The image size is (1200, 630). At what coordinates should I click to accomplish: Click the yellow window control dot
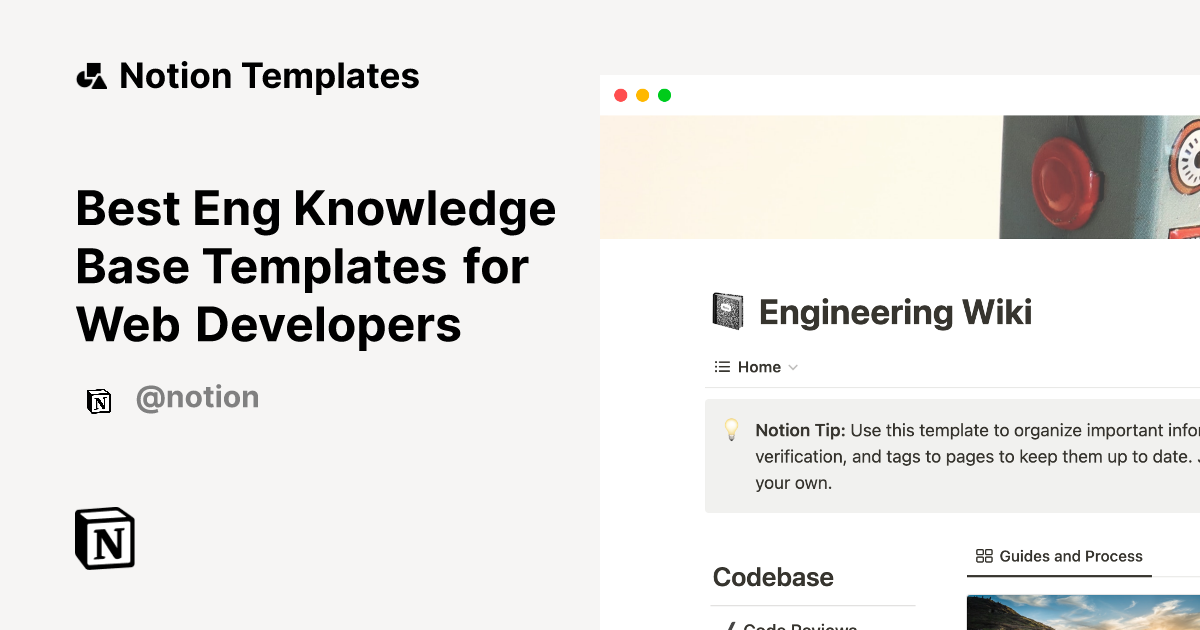pos(642,95)
